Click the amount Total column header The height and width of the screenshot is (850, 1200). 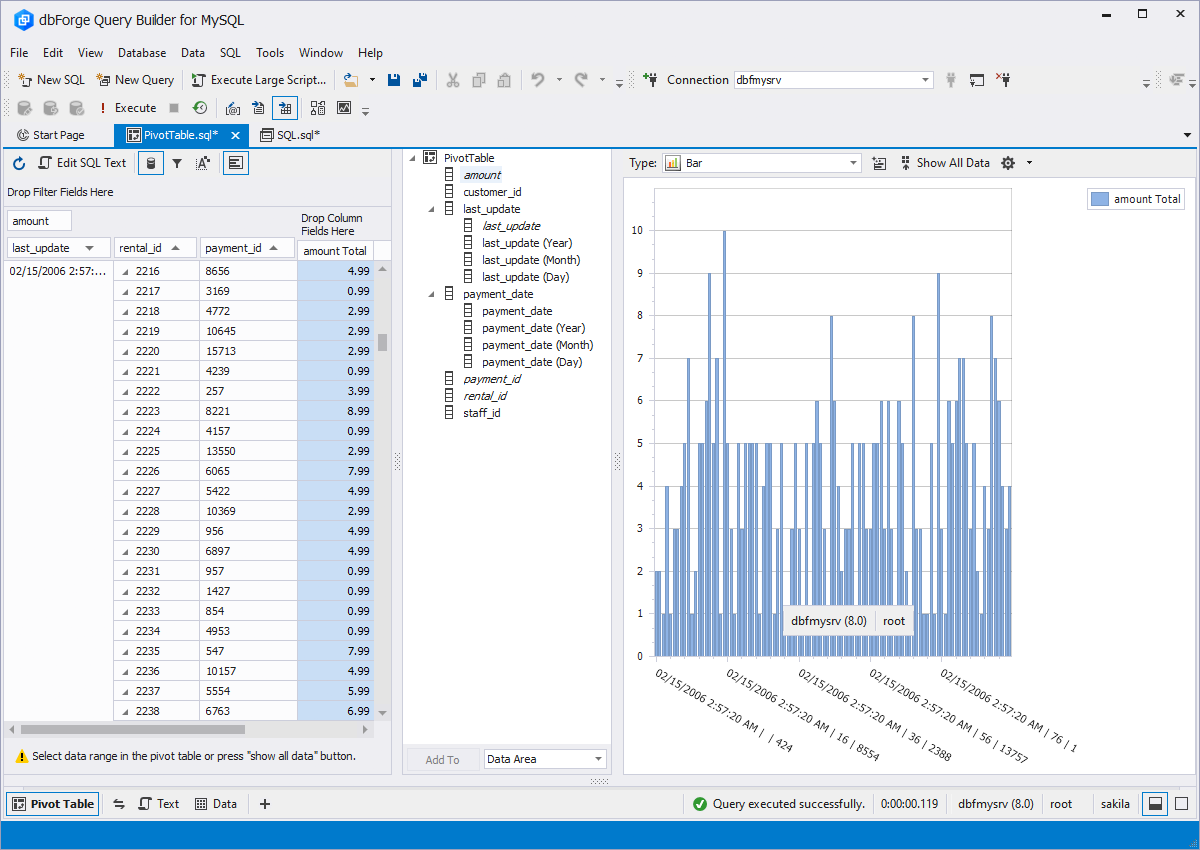coord(335,251)
